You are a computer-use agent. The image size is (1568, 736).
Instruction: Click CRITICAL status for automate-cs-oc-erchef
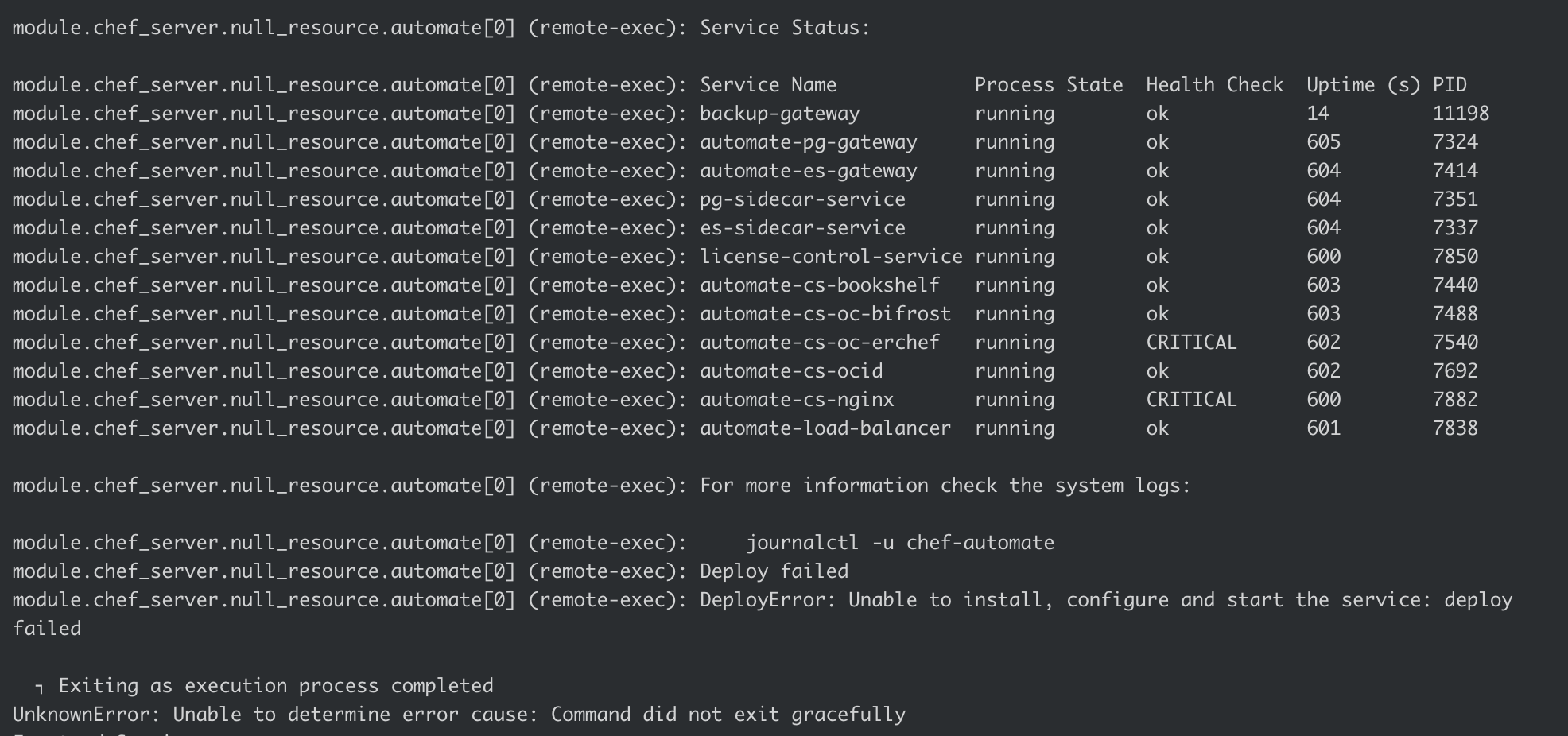coord(1191,343)
